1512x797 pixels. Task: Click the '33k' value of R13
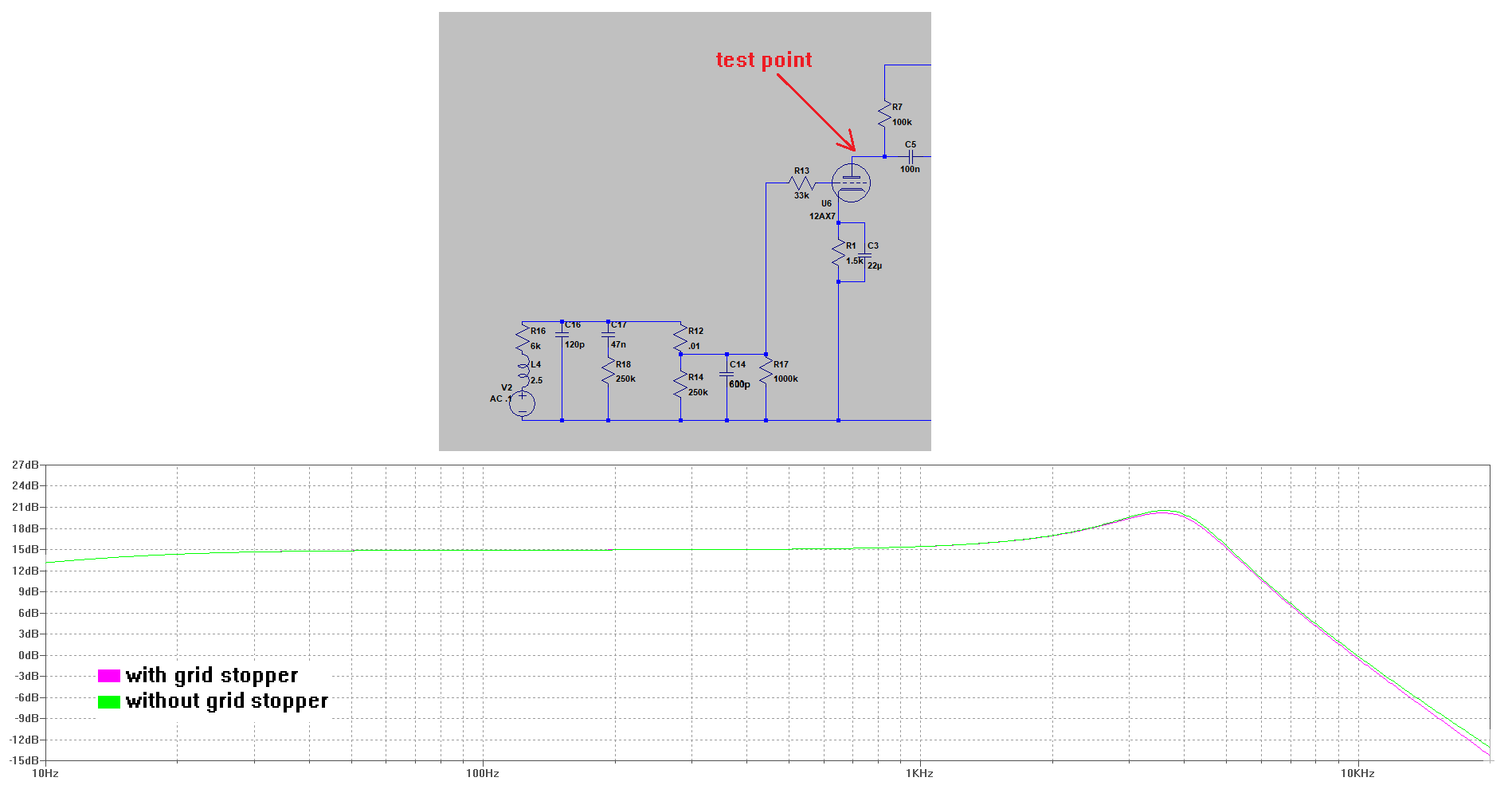point(801,195)
